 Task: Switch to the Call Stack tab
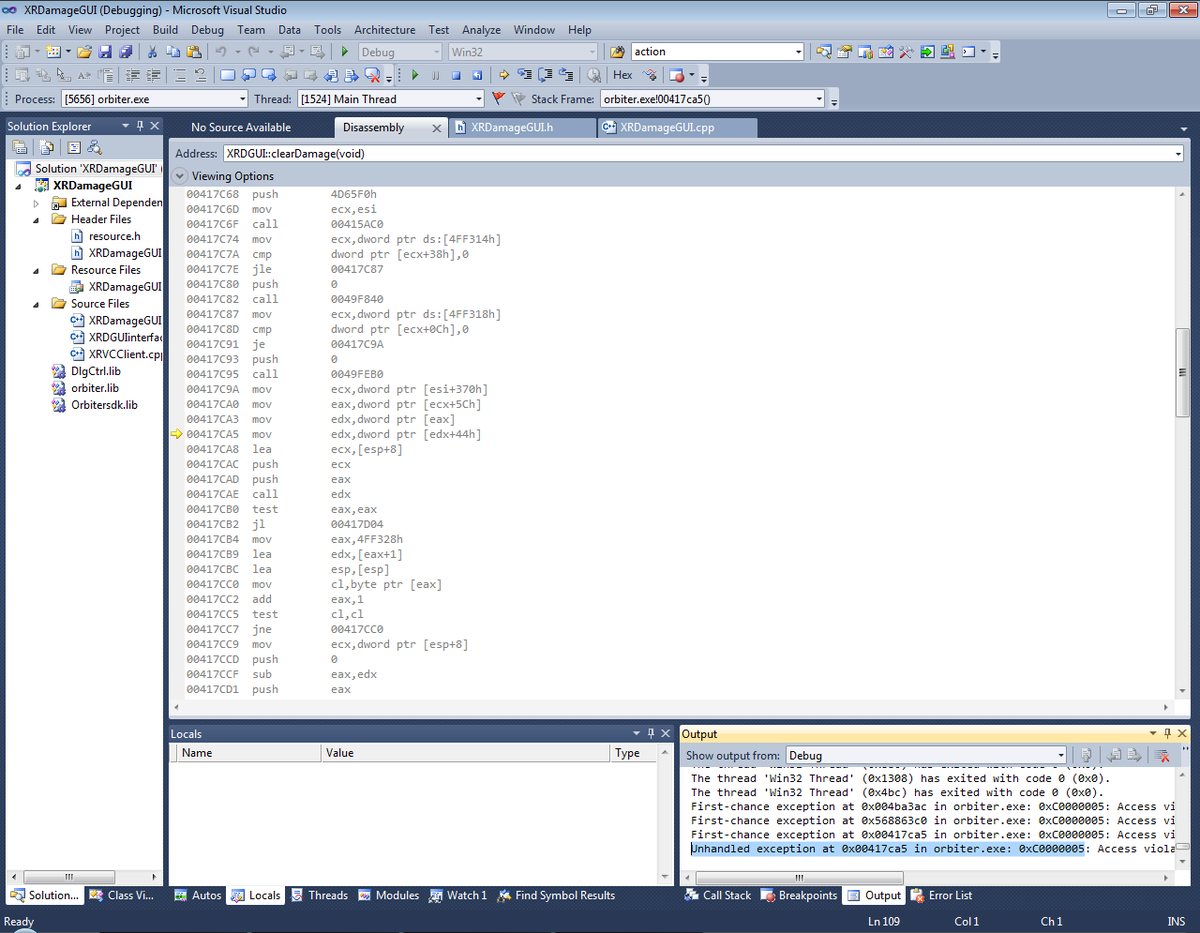717,895
